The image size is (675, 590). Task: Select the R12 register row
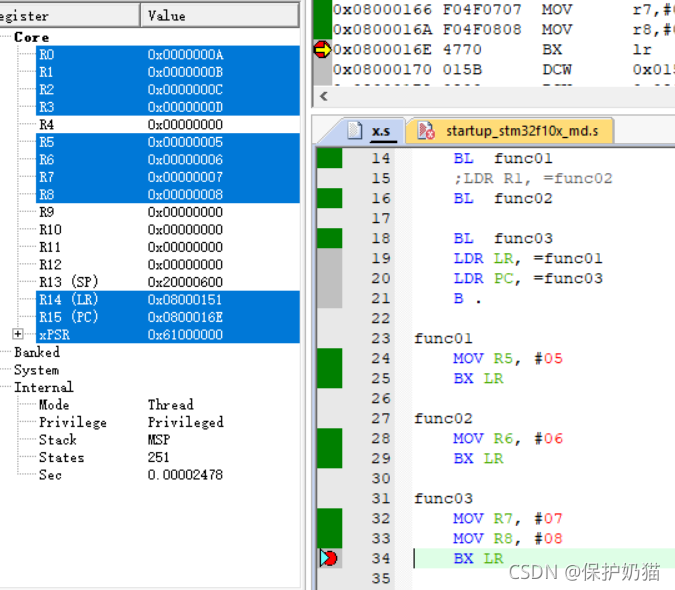pos(168,265)
